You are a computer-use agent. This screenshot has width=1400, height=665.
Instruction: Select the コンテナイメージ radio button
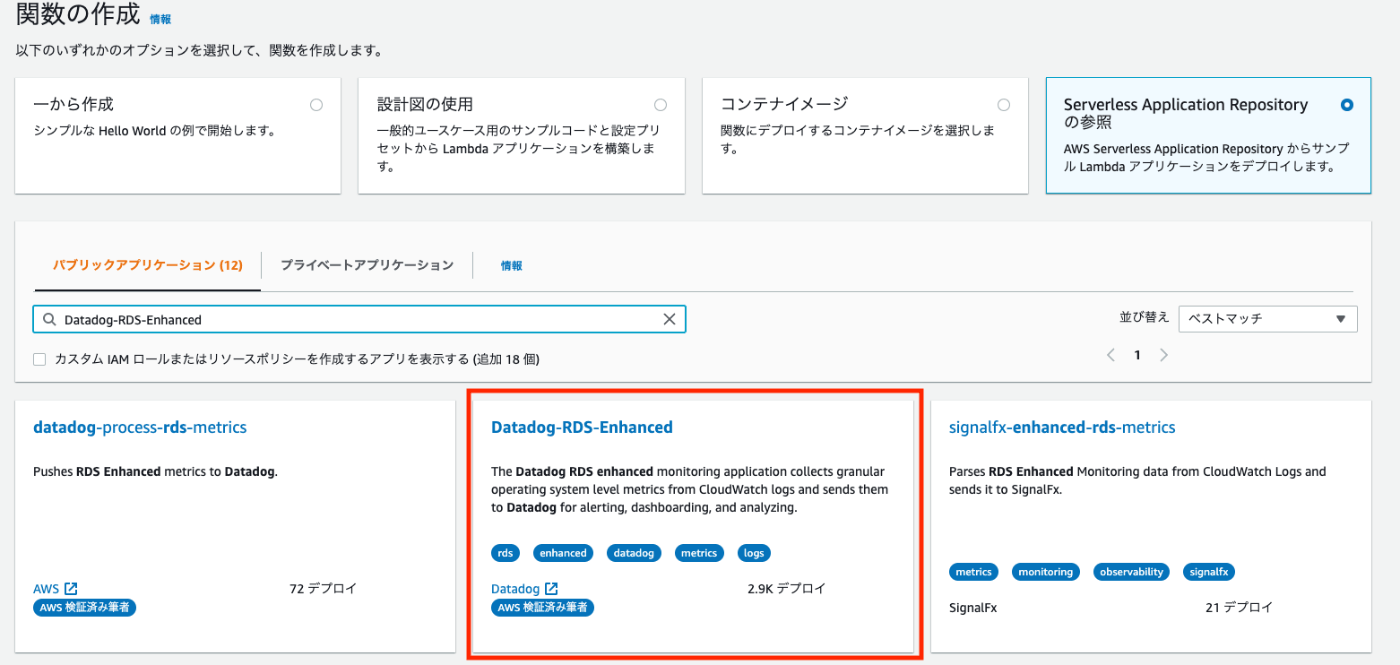1004,103
